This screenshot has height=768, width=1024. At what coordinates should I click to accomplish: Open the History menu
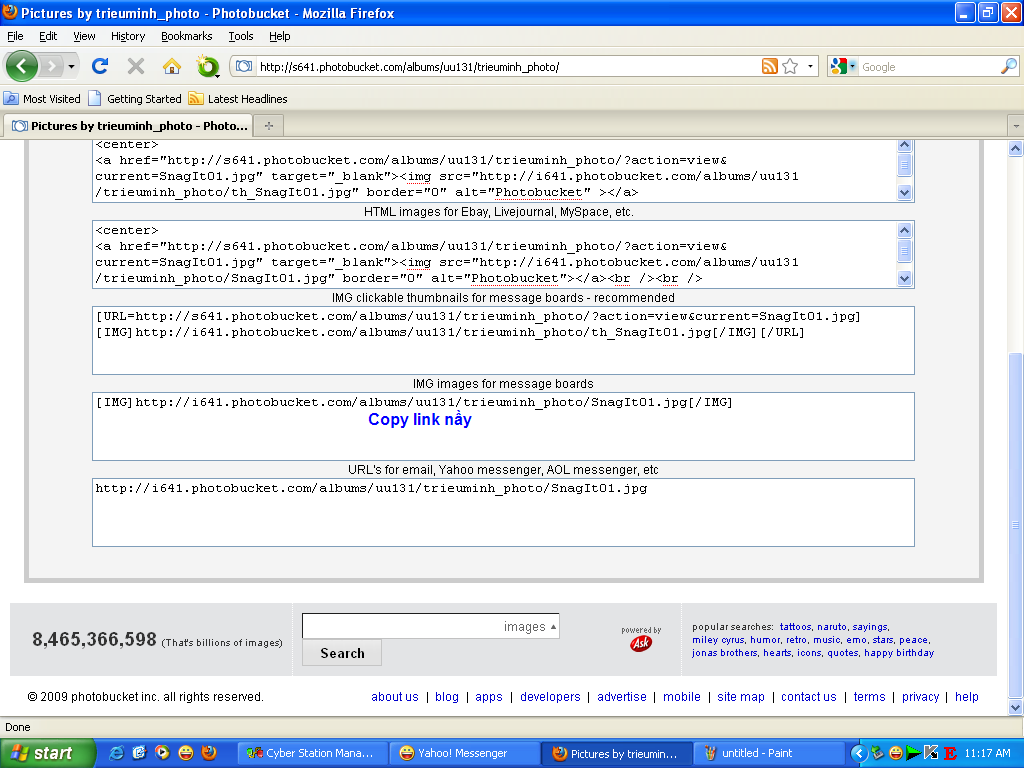(128, 36)
